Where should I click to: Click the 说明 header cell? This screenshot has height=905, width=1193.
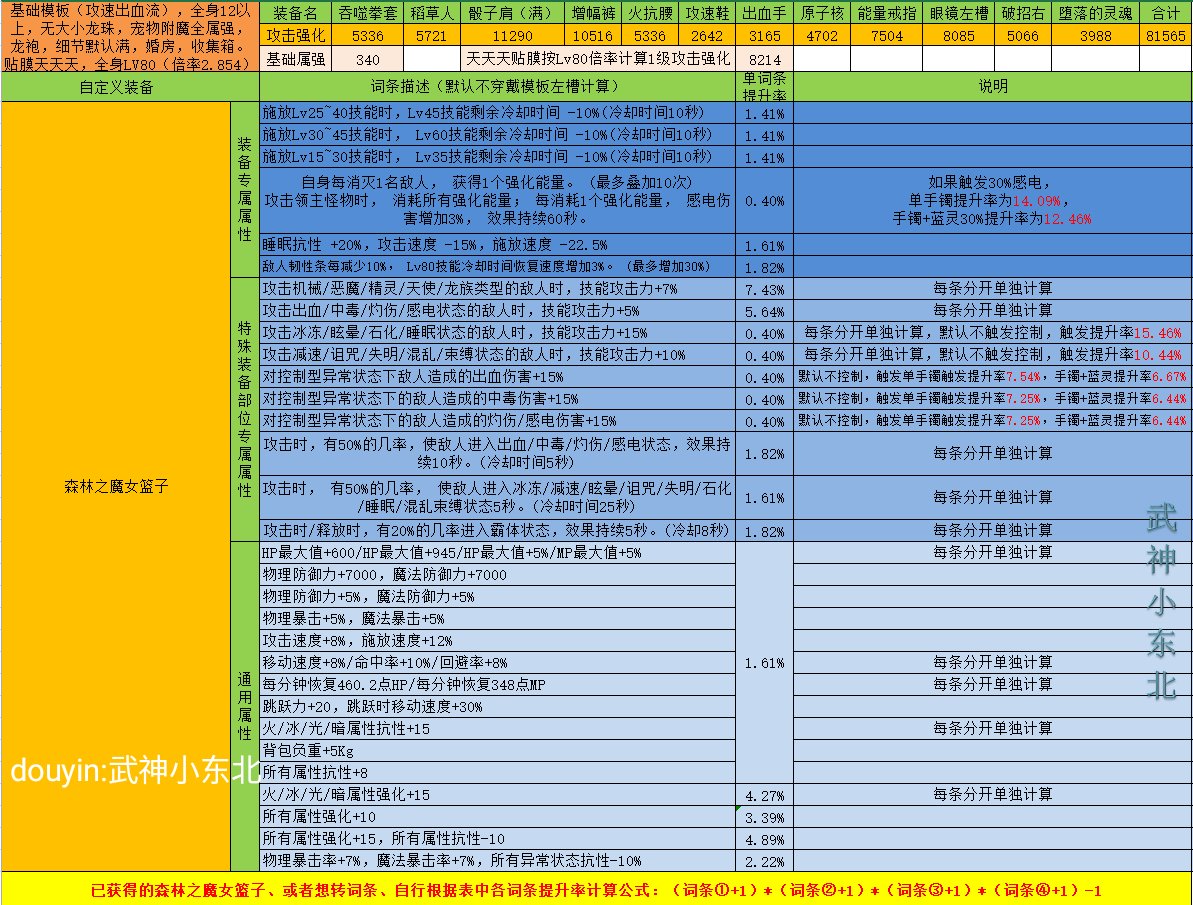pyautogui.click(x=993, y=87)
